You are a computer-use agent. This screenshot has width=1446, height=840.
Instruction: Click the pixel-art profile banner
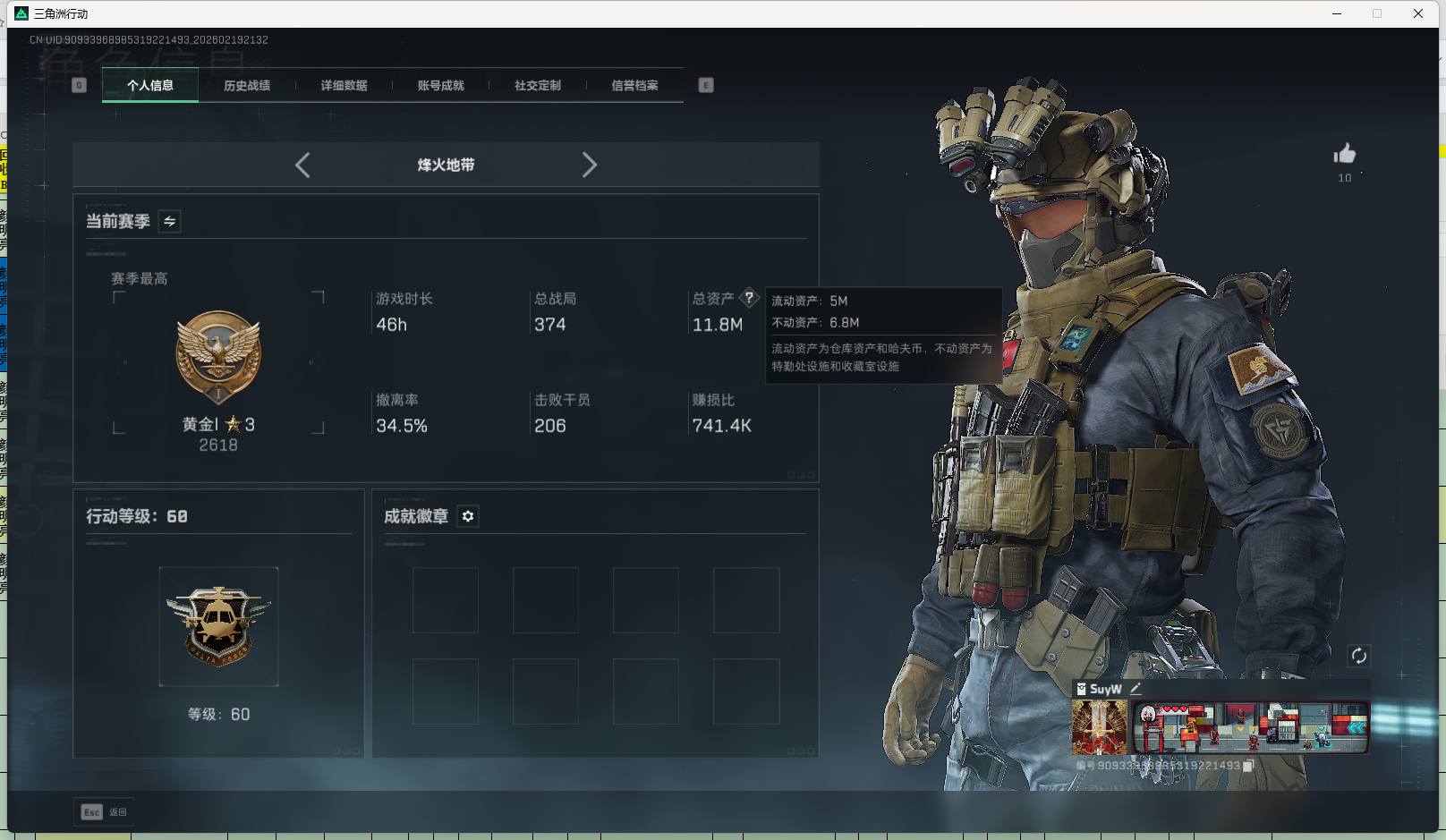click(1250, 727)
